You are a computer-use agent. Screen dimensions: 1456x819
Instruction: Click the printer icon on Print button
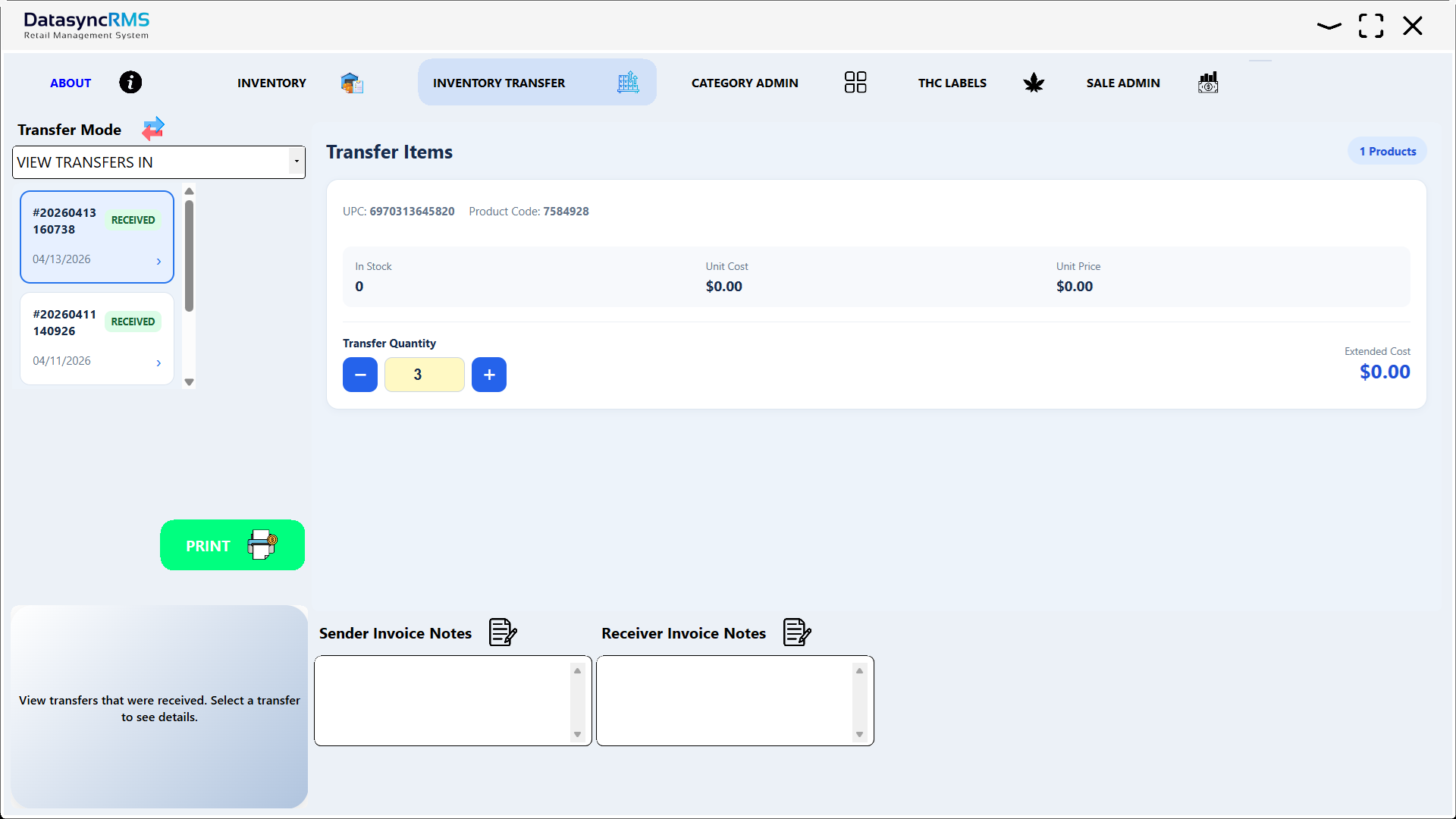[262, 544]
